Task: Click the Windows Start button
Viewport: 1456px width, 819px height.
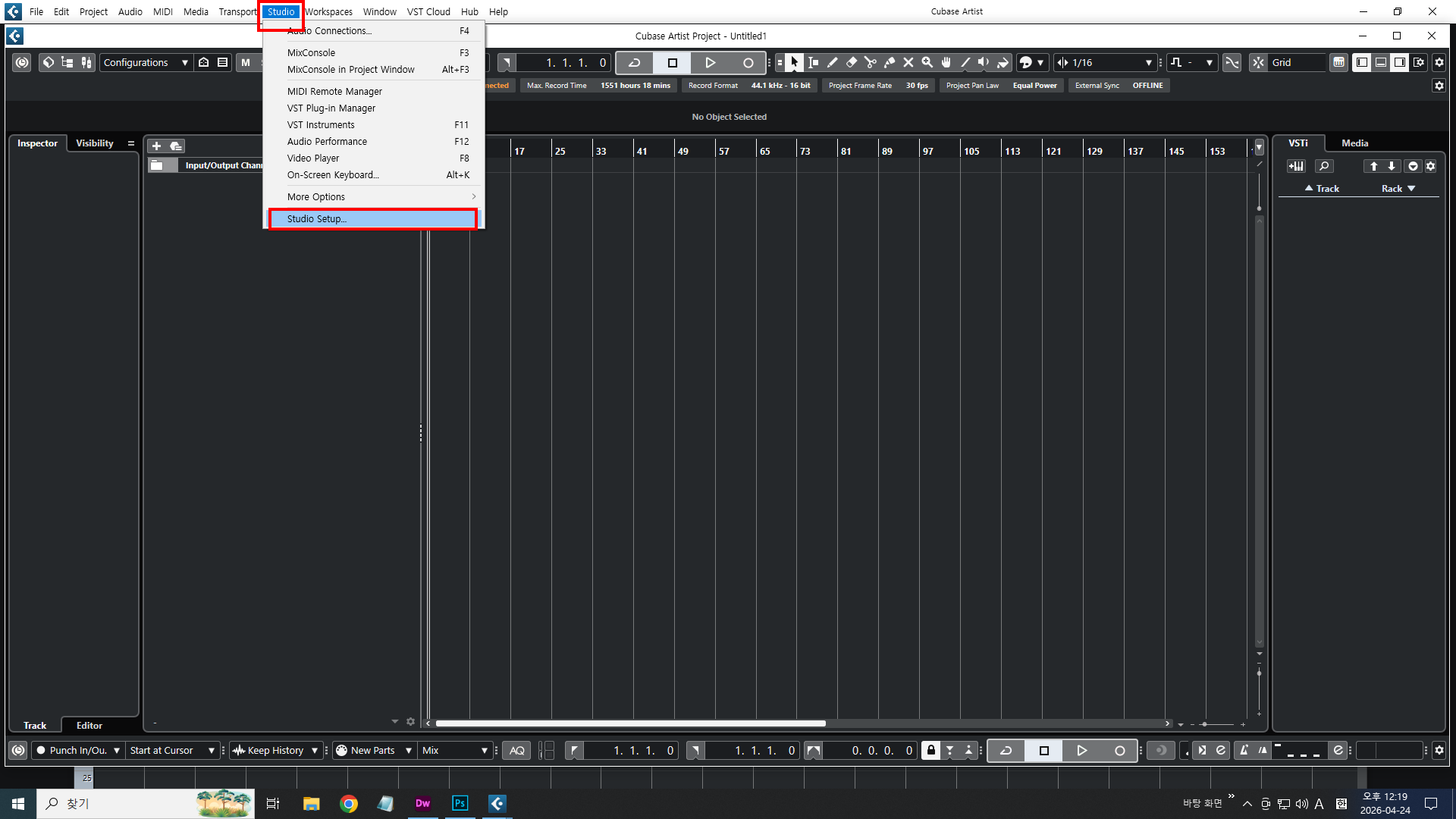Action: 18,803
